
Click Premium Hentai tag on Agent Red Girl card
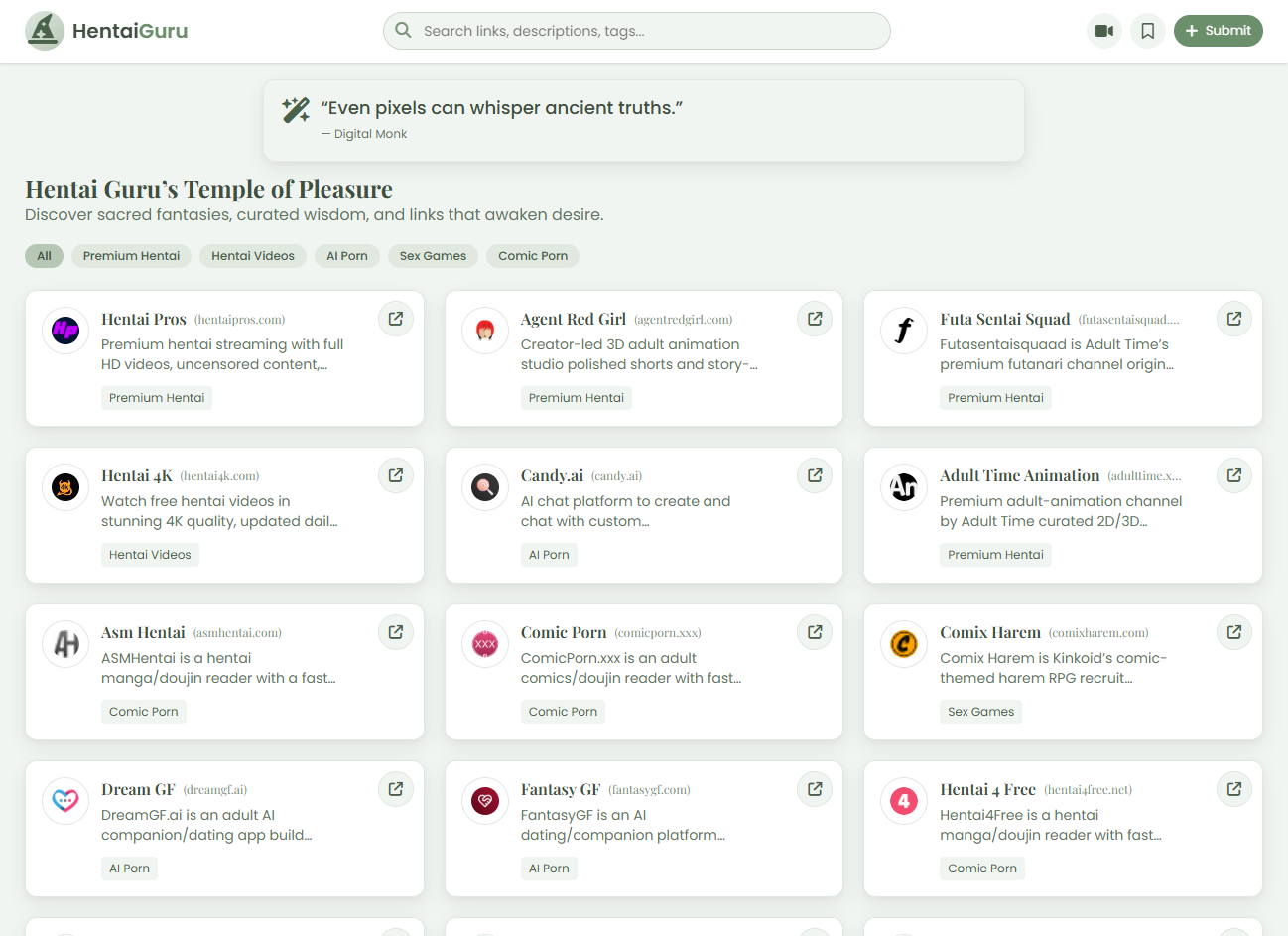coord(577,398)
